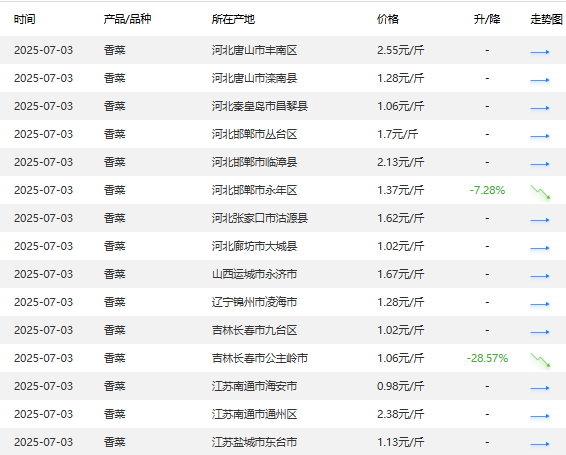The image size is (566, 455).
Task: Open downward trend chart for 吉林长春市公主岭市
Action: click(x=540, y=360)
